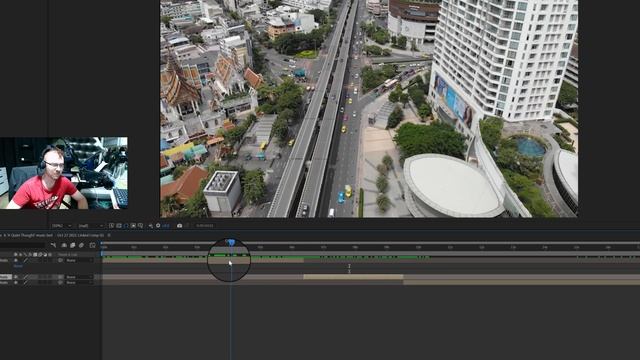Click the time navigator start handle above the ruler
This screenshot has height=360, width=640.
tap(102, 243)
